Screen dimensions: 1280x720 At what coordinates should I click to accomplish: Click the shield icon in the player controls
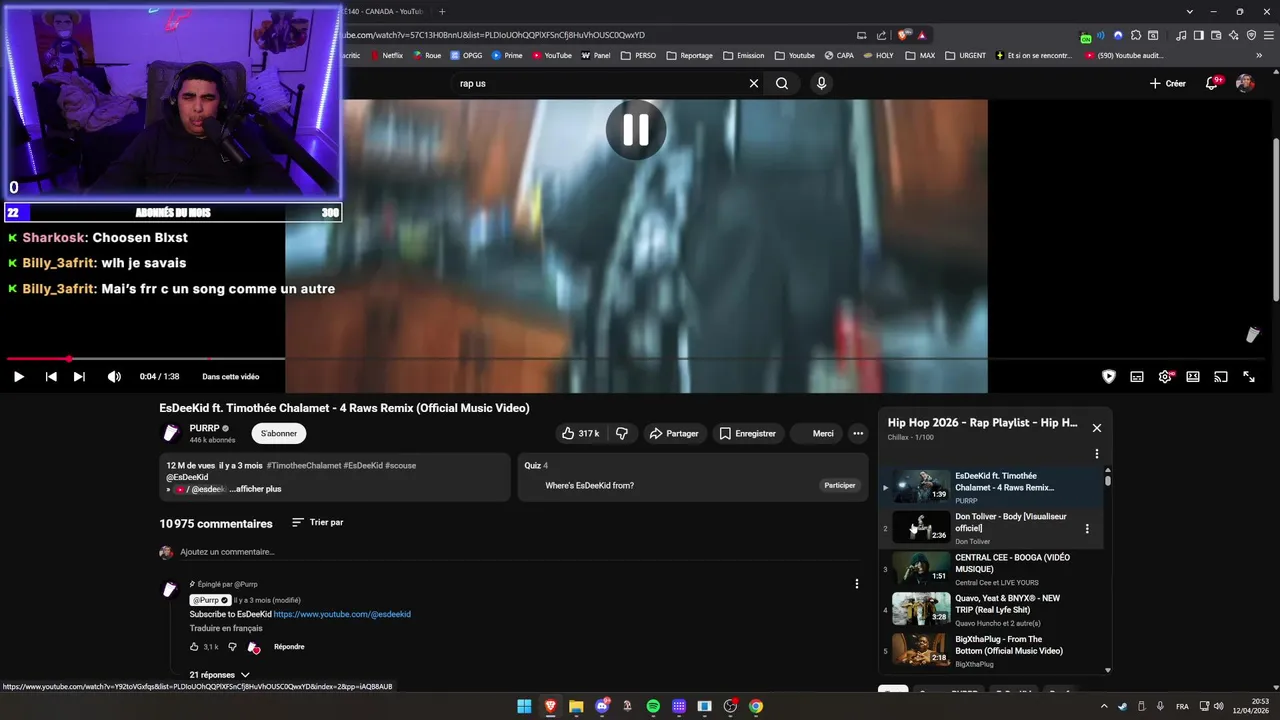tap(1109, 377)
